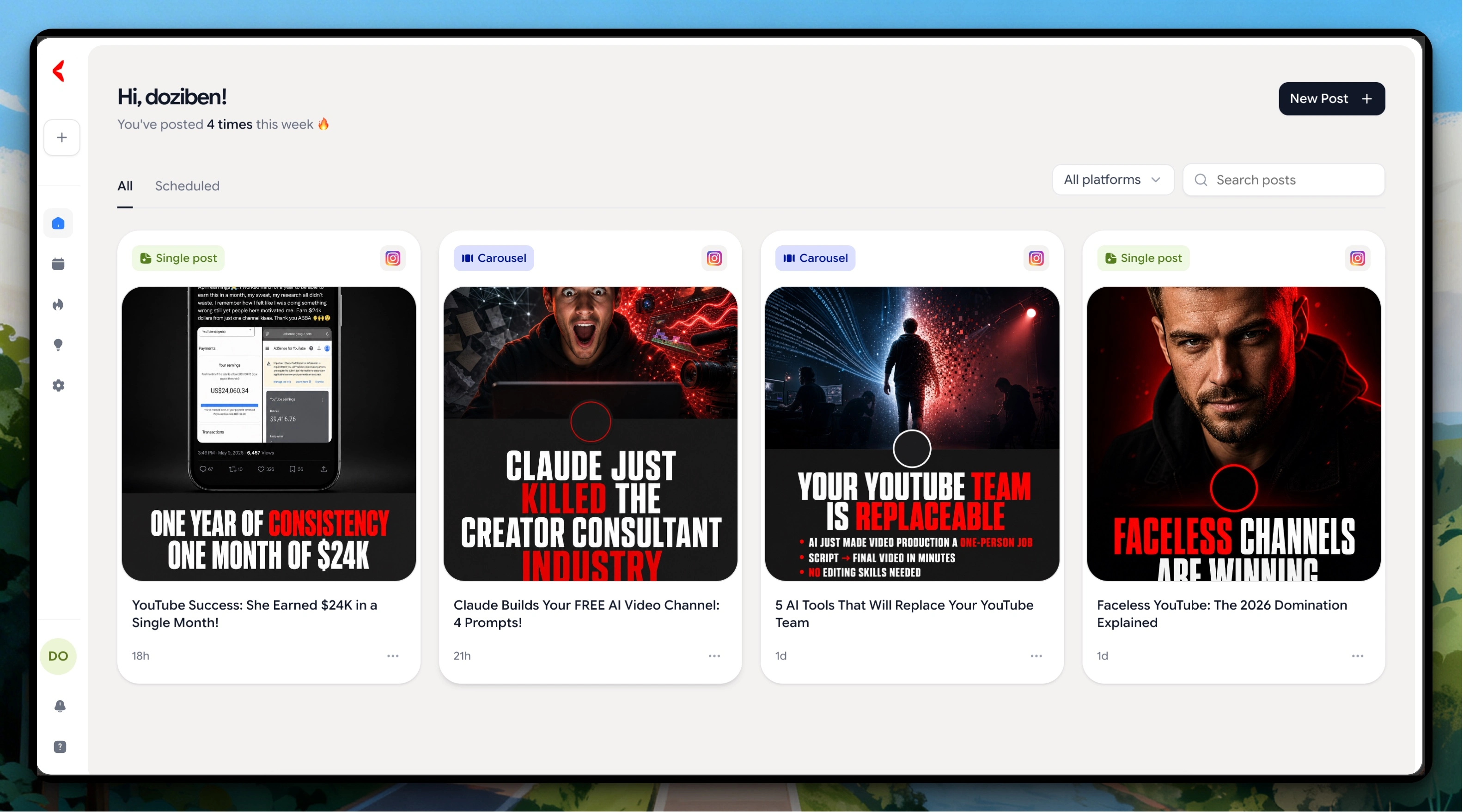Click Carousel badge on Claude card
The height and width of the screenshot is (812, 1463).
coord(494,258)
